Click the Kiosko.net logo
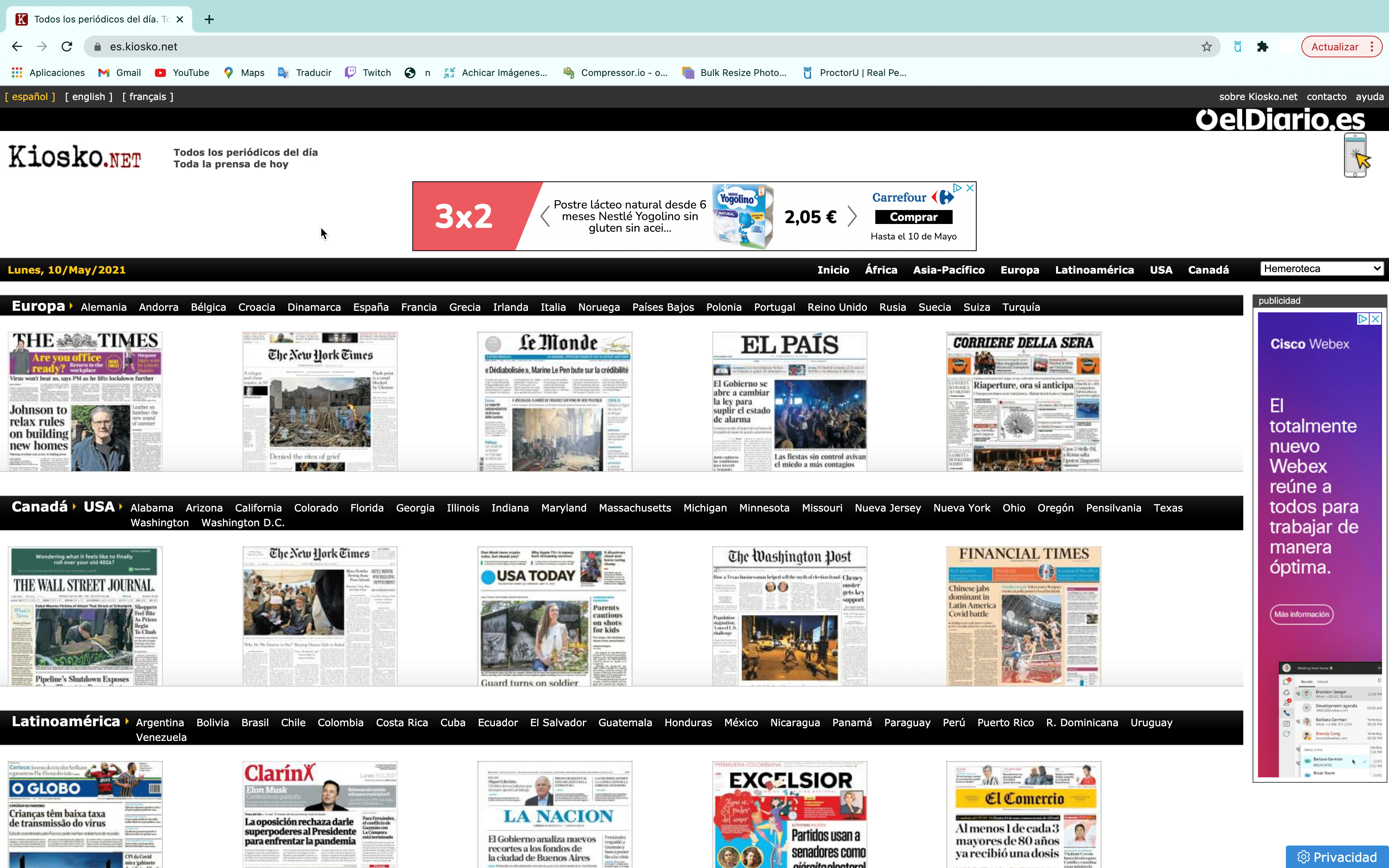Viewport: 1389px width, 868px height. point(75,157)
